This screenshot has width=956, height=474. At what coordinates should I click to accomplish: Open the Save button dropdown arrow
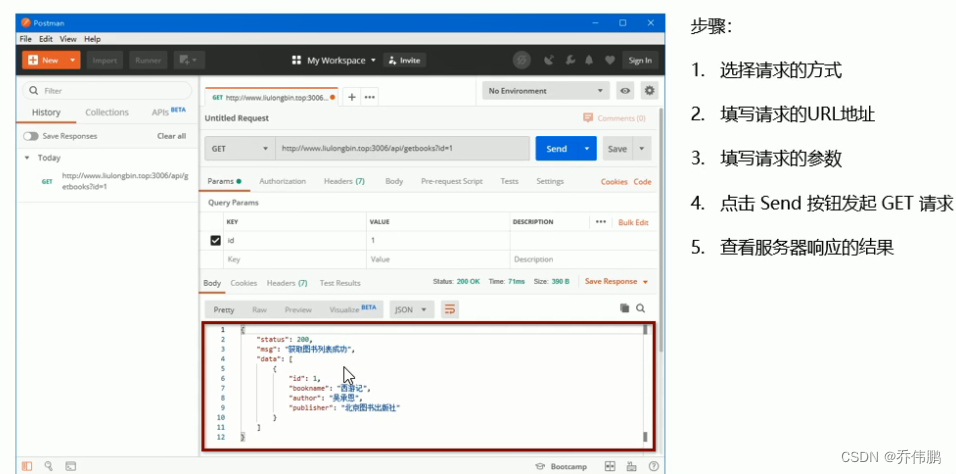[641, 149]
